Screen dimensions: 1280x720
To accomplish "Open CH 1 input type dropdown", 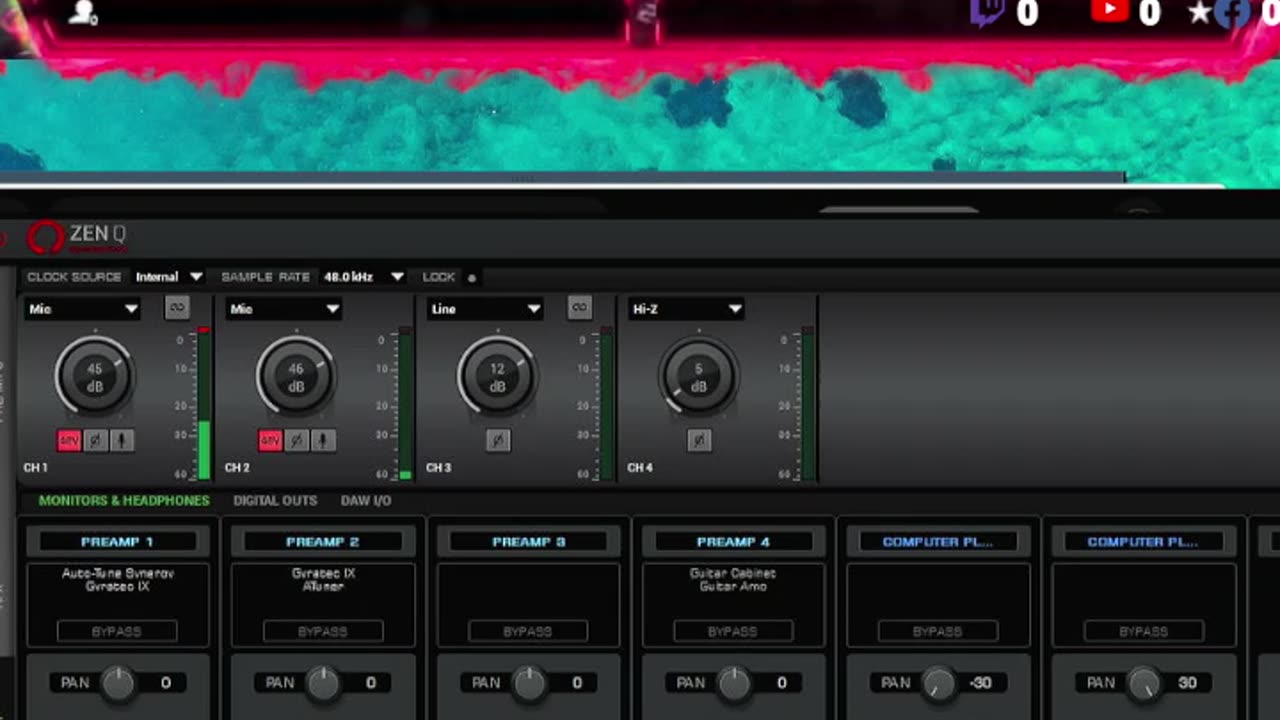I will [x=82, y=309].
